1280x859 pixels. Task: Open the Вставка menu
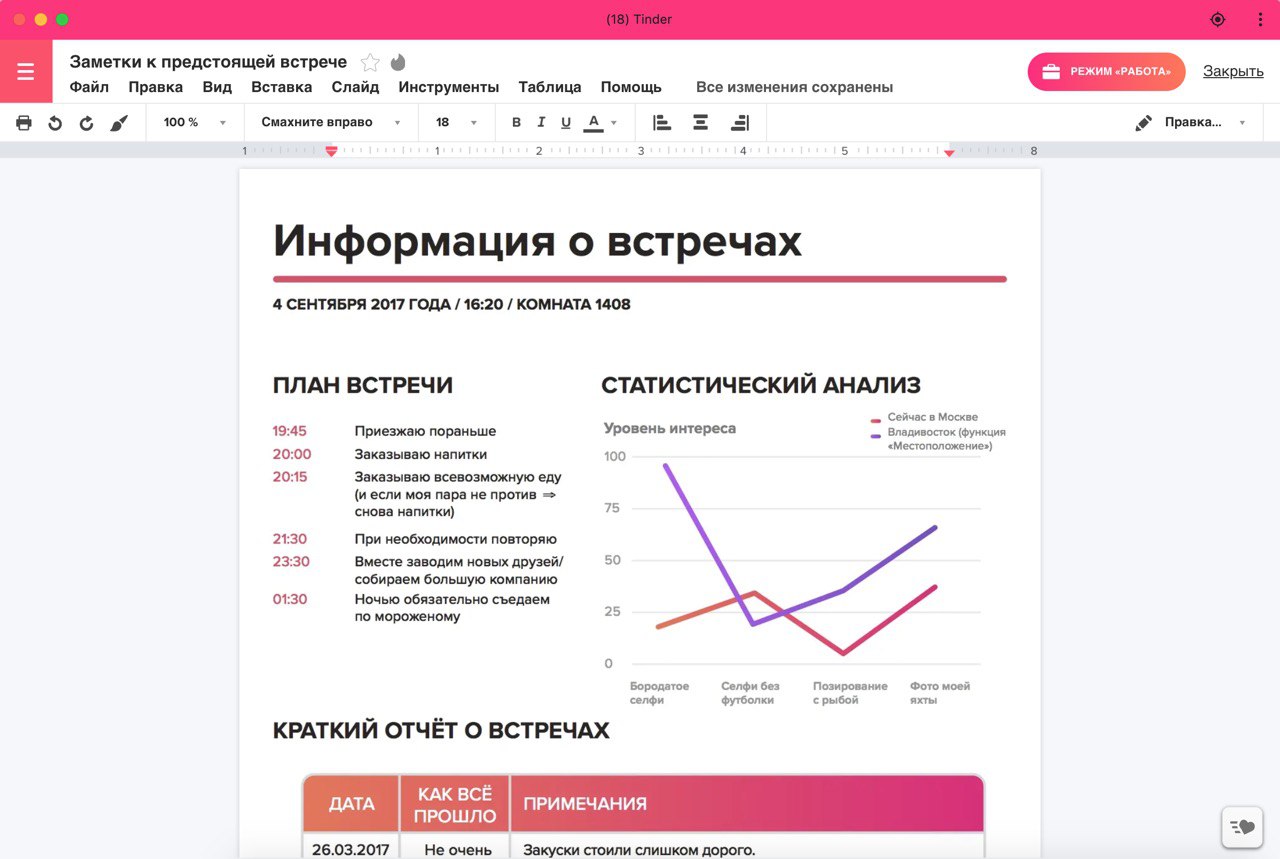[x=282, y=87]
